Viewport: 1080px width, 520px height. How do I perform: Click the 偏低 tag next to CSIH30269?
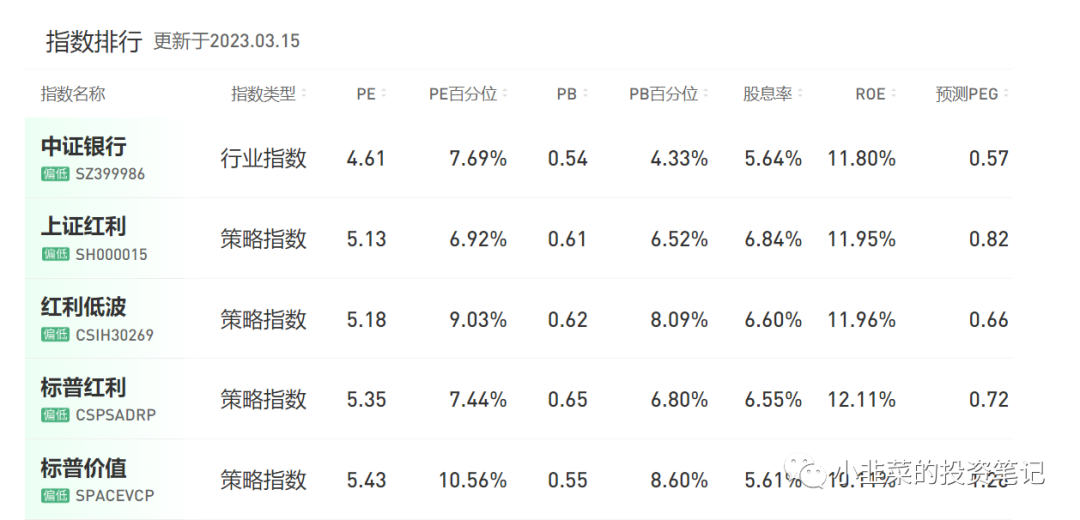point(55,335)
